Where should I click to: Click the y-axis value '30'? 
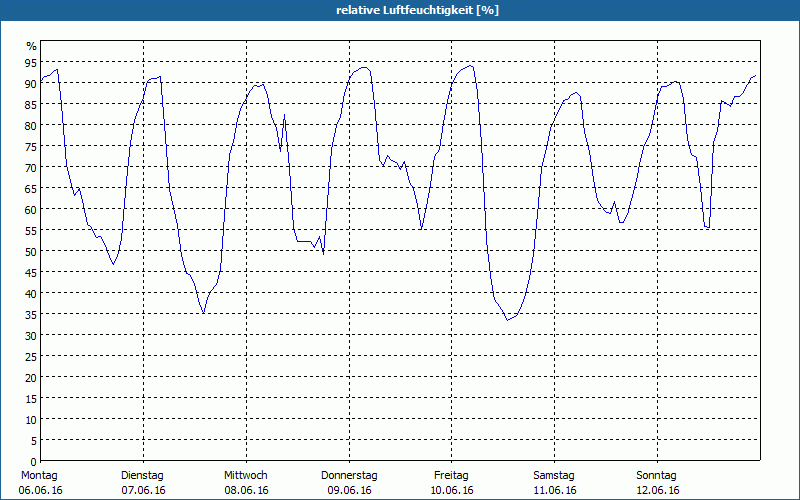[x=31, y=335]
